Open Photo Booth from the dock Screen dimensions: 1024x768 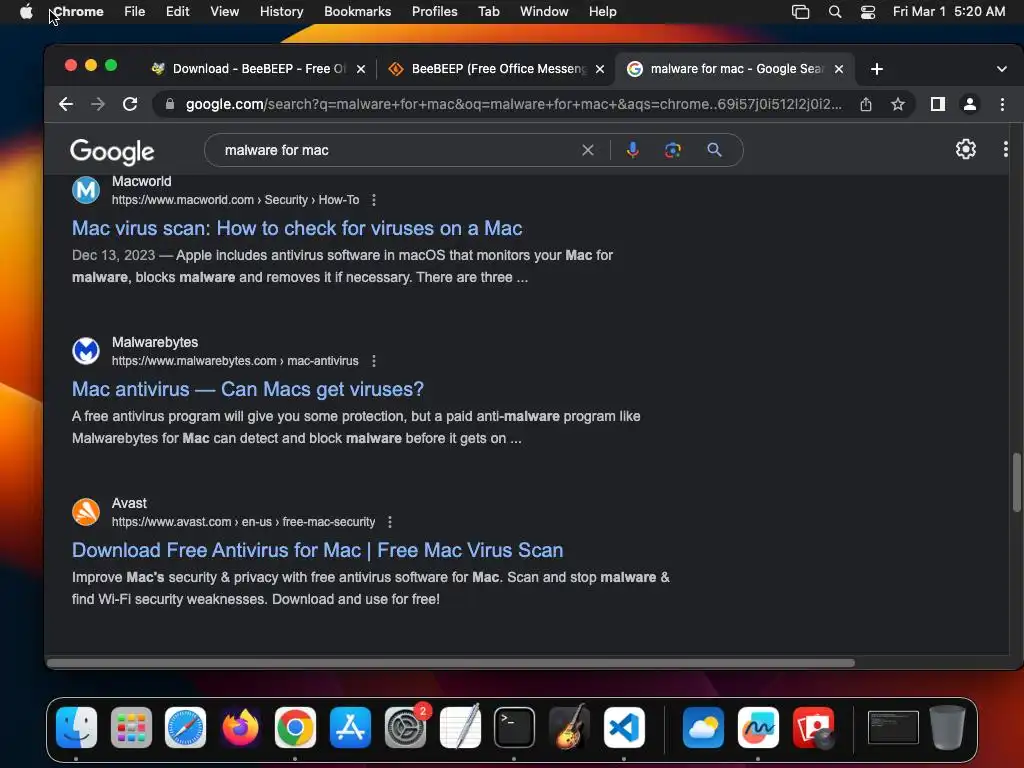[813, 728]
